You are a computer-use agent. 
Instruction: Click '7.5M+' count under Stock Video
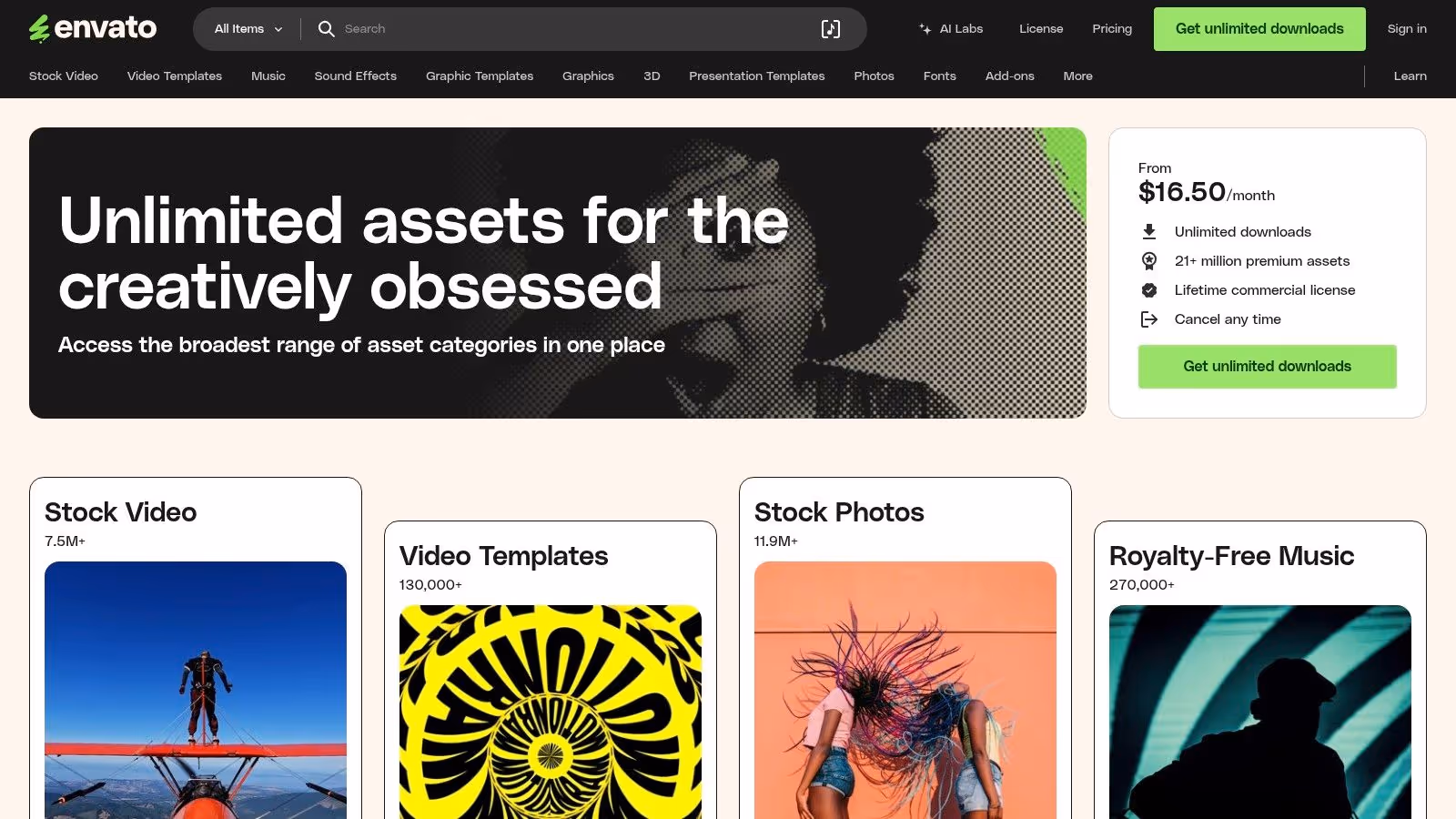65,541
